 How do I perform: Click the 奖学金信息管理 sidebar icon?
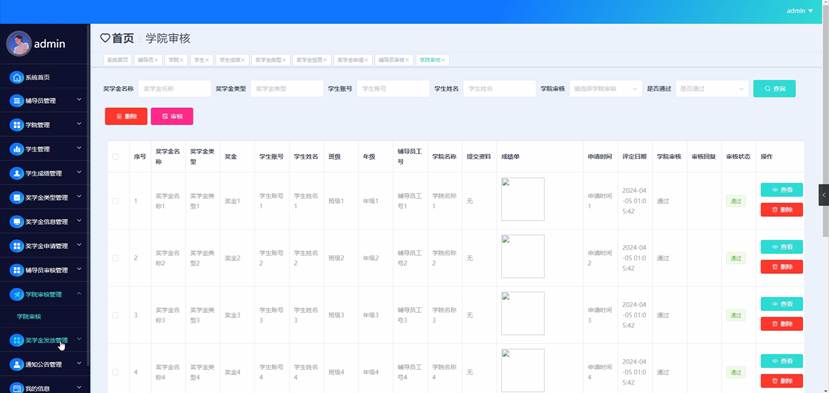click(x=17, y=222)
